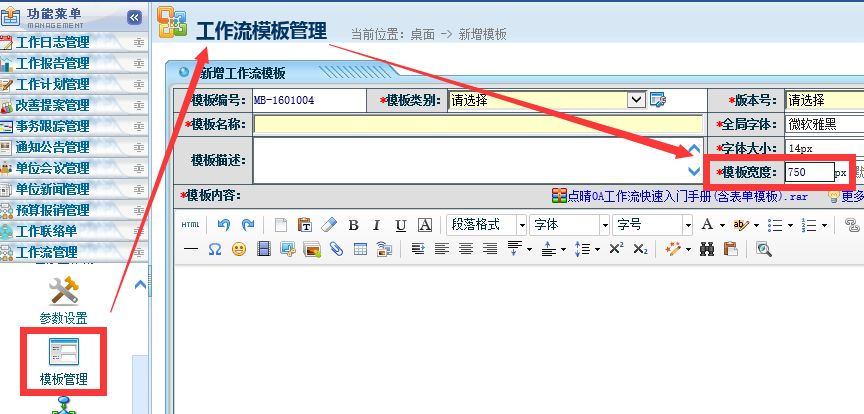Image resolution: width=864 pixels, height=414 pixels.
Task: Switch editor to HTML source mode
Action: (x=190, y=225)
